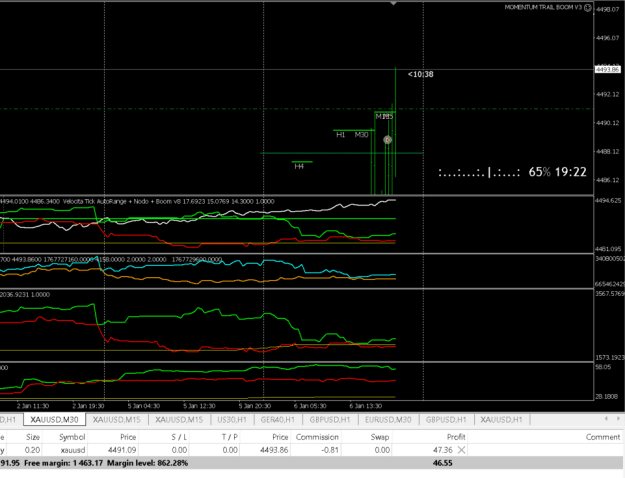Open the US30,H1 chart tab
The height and width of the screenshot is (478, 625).
pos(232,419)
